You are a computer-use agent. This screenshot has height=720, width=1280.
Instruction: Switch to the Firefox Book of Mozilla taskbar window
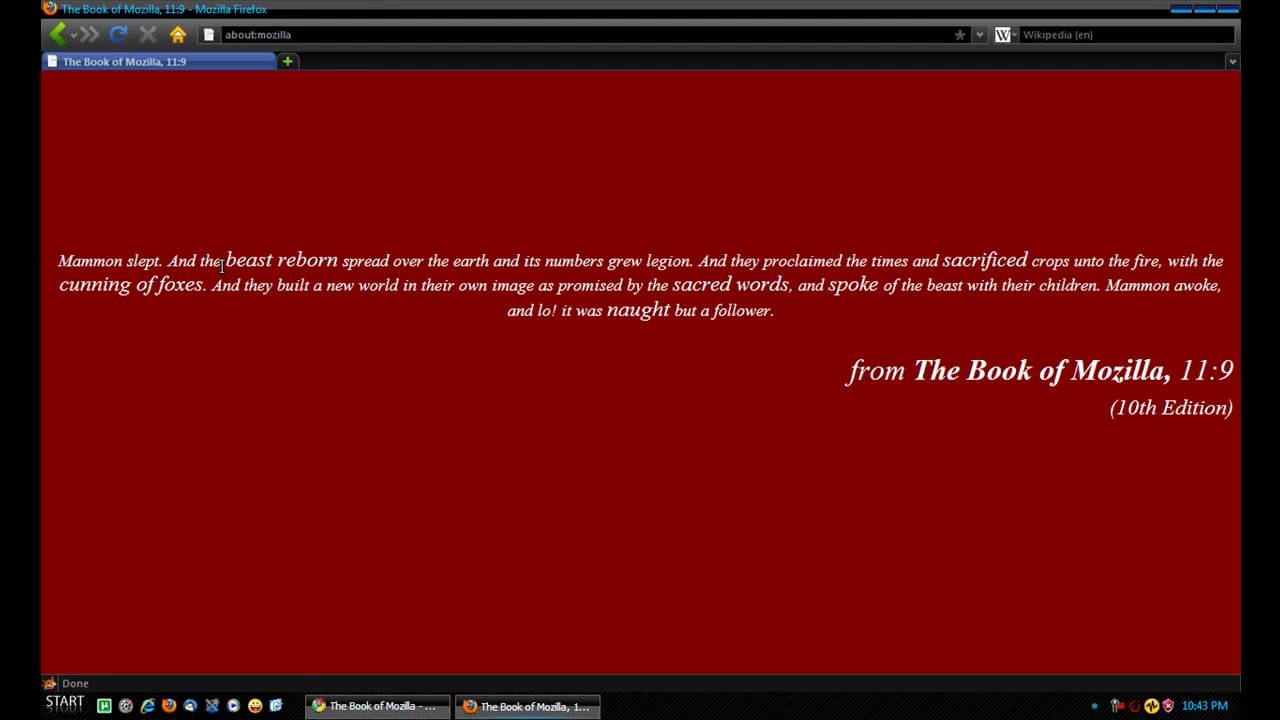pos(528,706)
